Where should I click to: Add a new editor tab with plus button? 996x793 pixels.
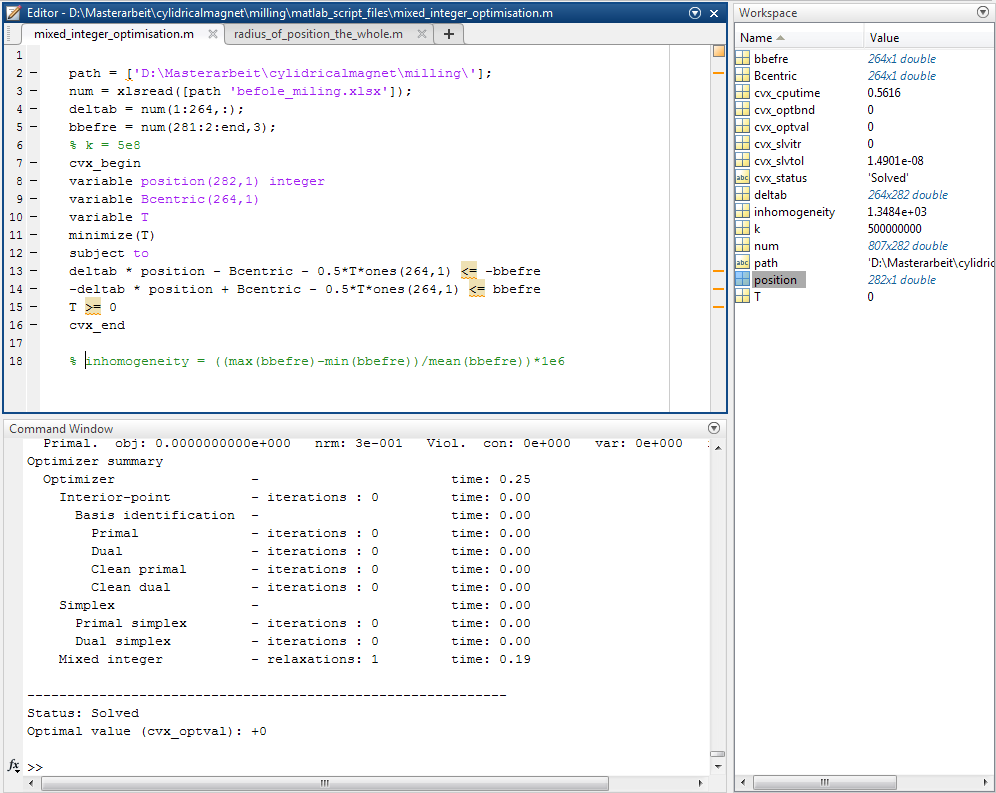click(x=449, y=34)
